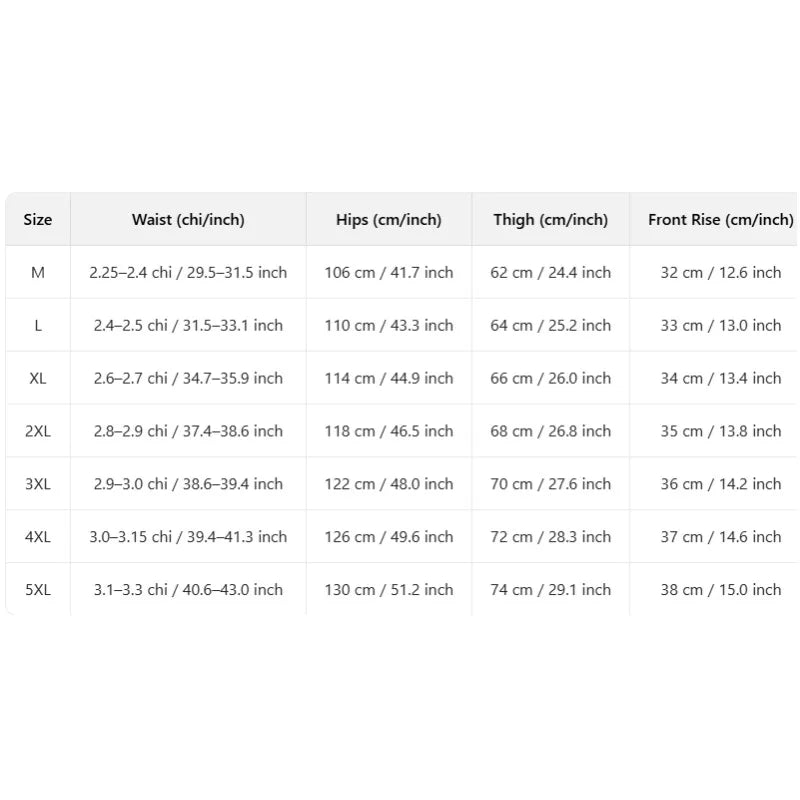Click the Thigh (cm/inch) column header
Screen dimensions: 800x800
[x=550, y=220]
